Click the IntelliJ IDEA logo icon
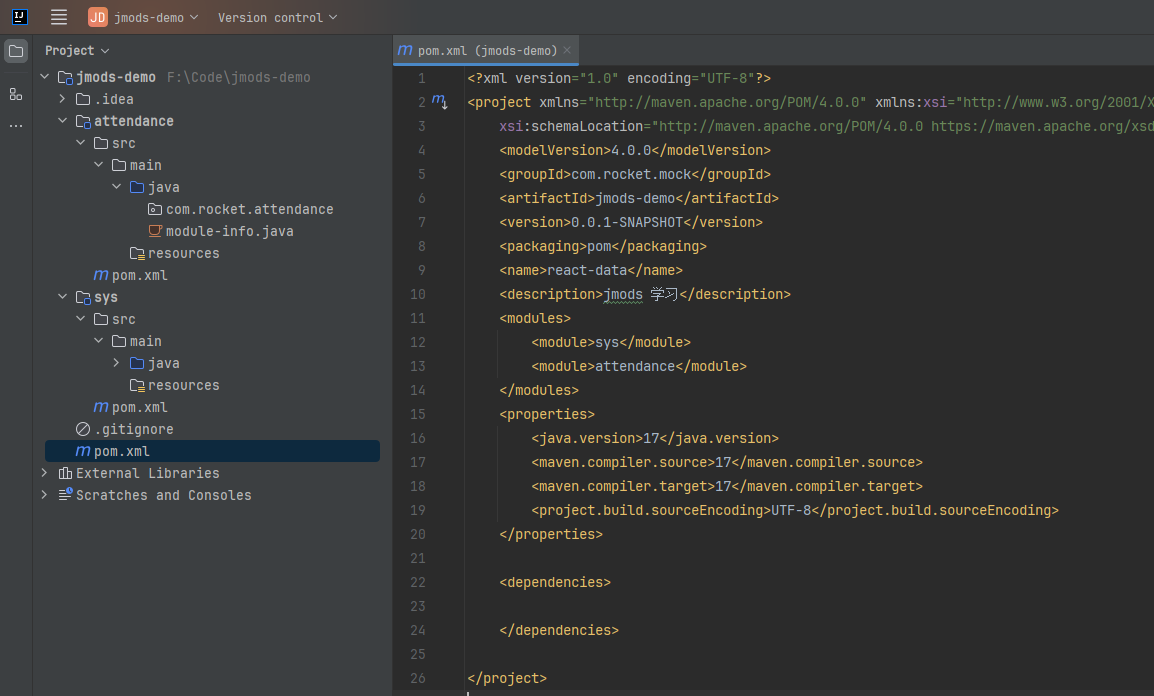The image size is (1154, 696). click(20, 17)
